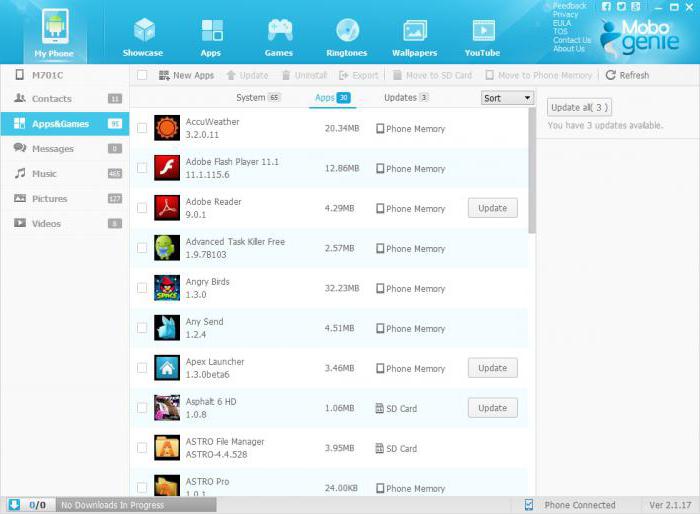The image size is (700, 514).
Task: Click Move to SD Card
Action: (x=432, y=75)
